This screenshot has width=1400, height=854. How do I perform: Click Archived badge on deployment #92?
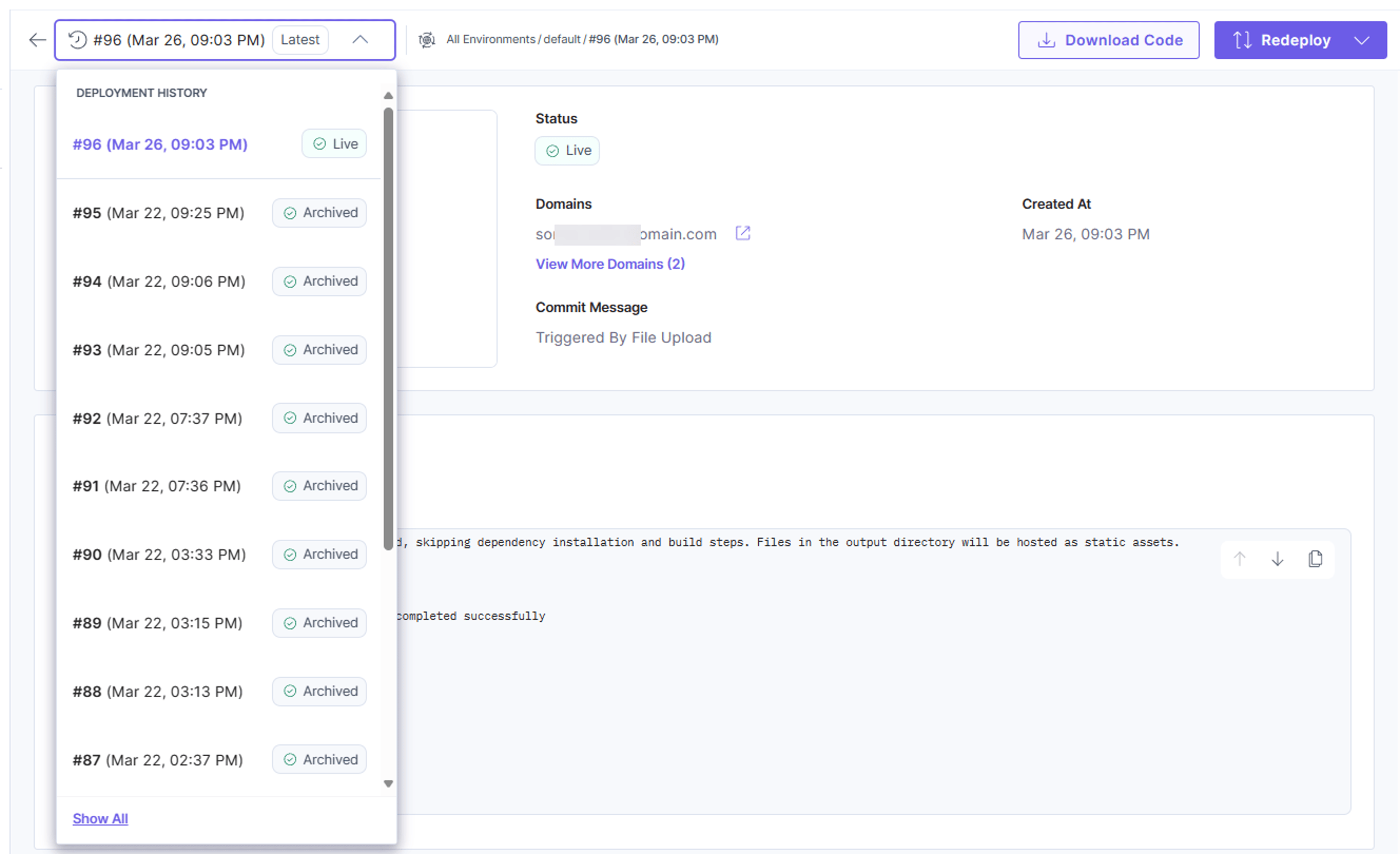pos(319,419)
